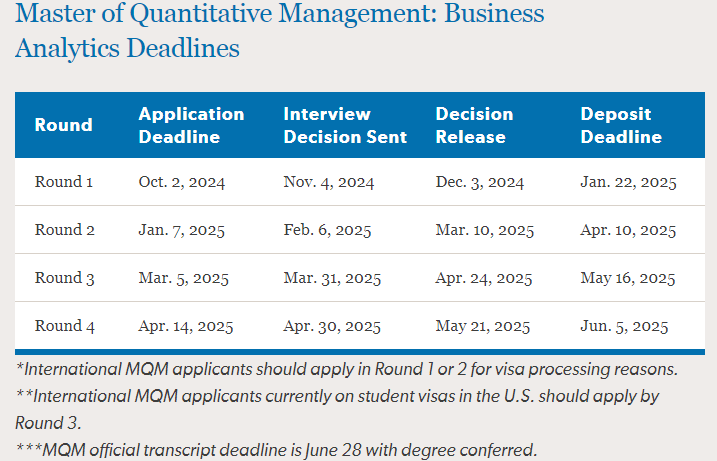Select the Mar. 10, 2025 decision release
717x461 pixels.
click(x=485, y=230)
